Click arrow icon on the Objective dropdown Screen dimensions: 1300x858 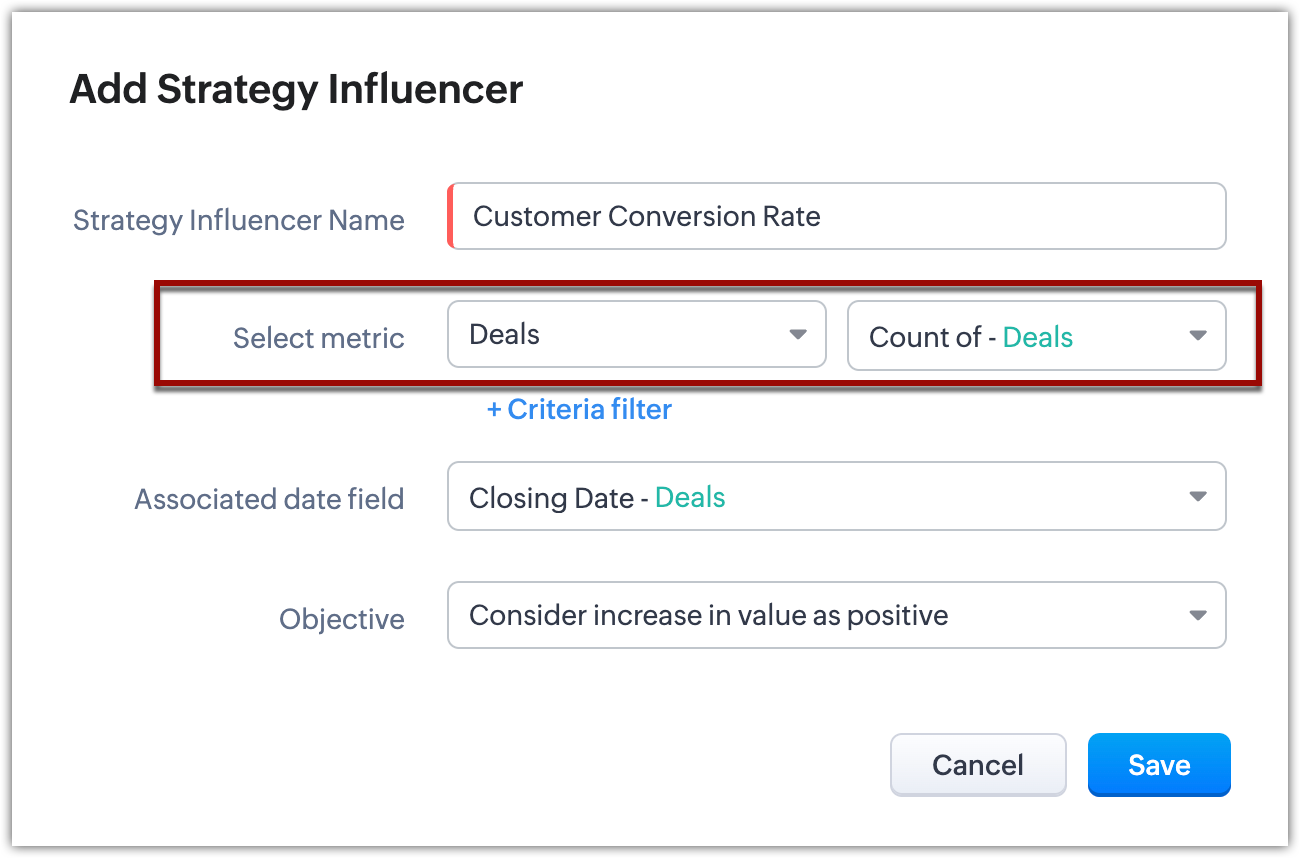(1198, 615)
